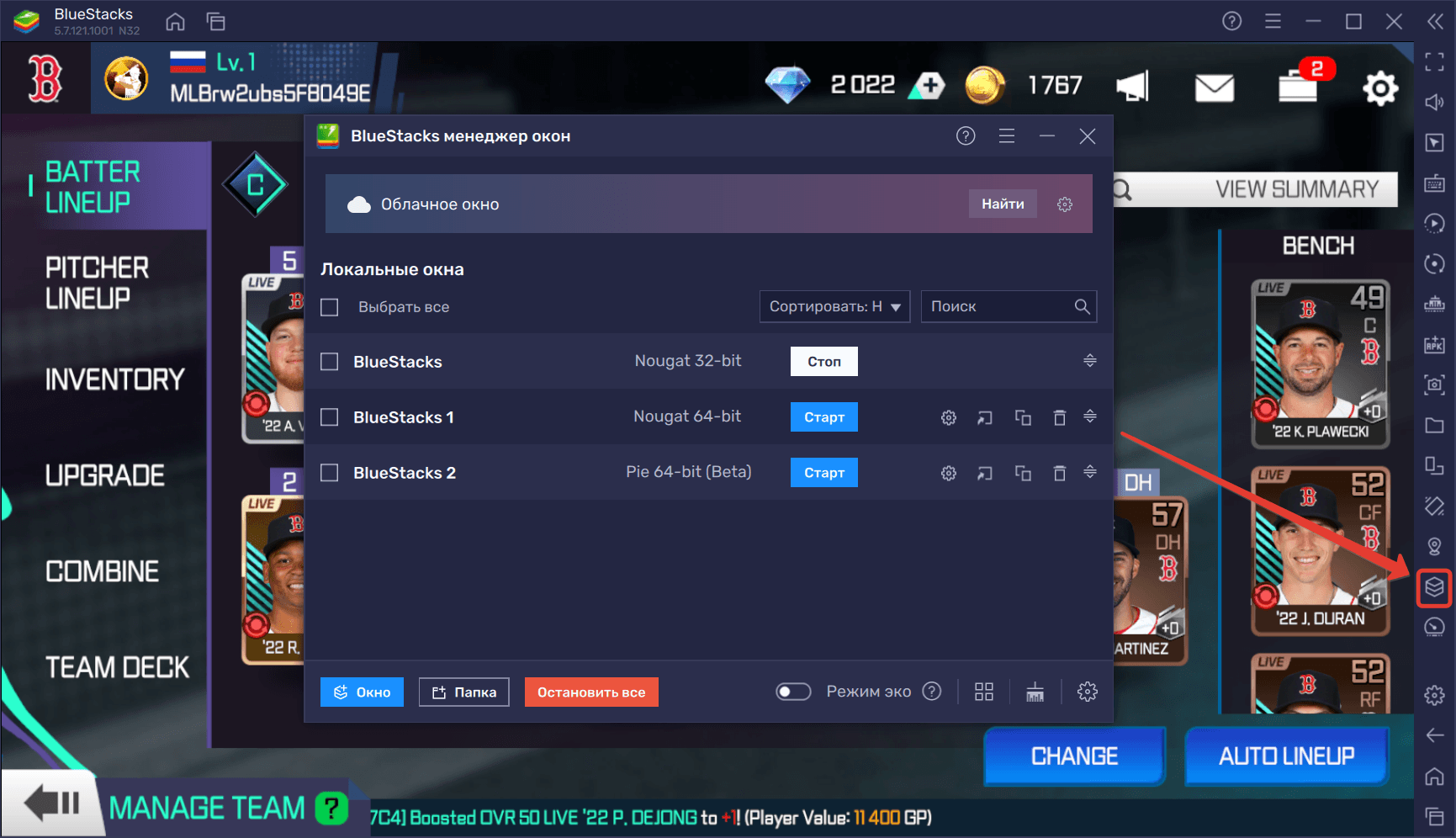Open the mail envelope in the game
This screenshot has width=1456, height=838.
(1214, 88)
